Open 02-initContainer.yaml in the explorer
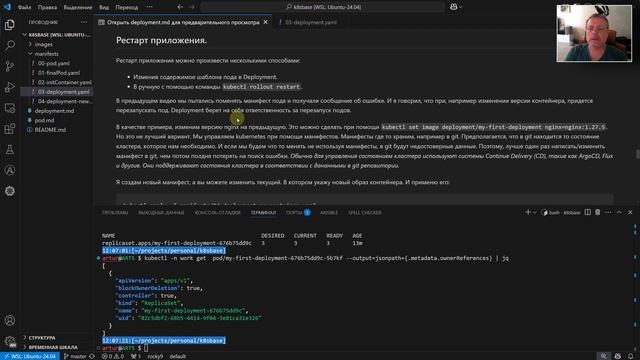 point(64,82)
